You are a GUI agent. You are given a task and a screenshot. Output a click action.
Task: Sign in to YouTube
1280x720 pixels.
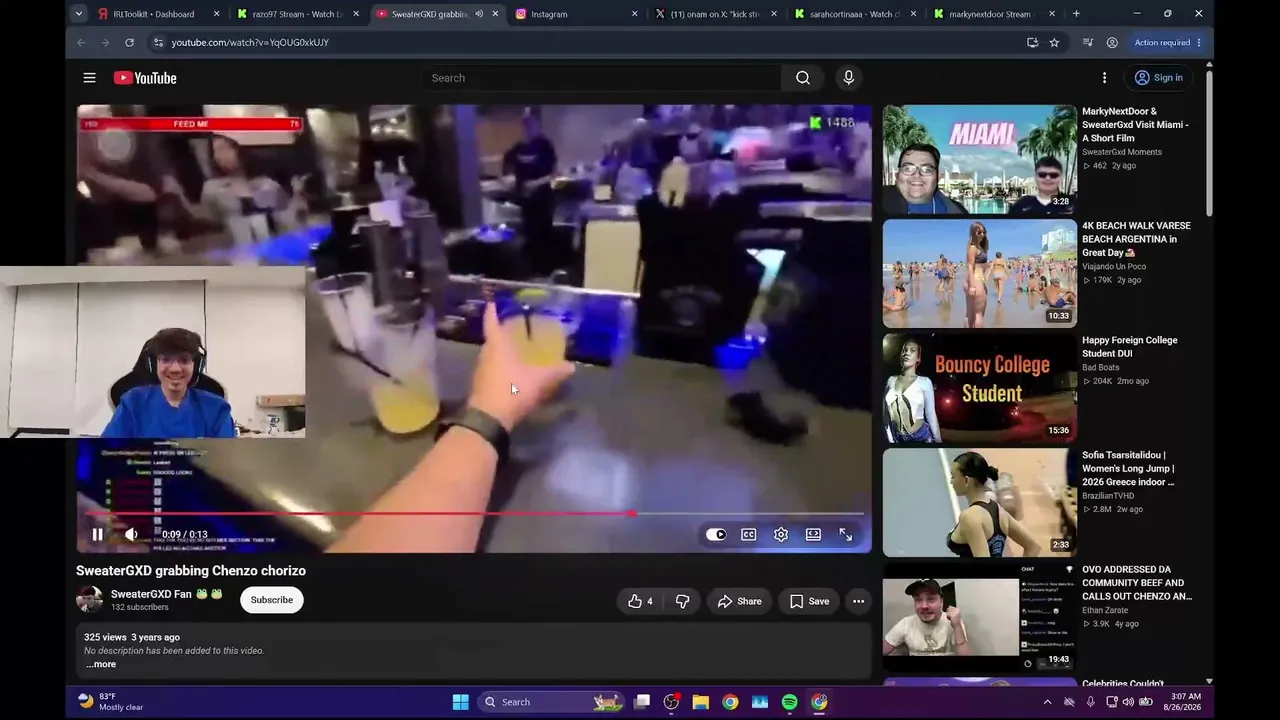(x=1158, y=78)
